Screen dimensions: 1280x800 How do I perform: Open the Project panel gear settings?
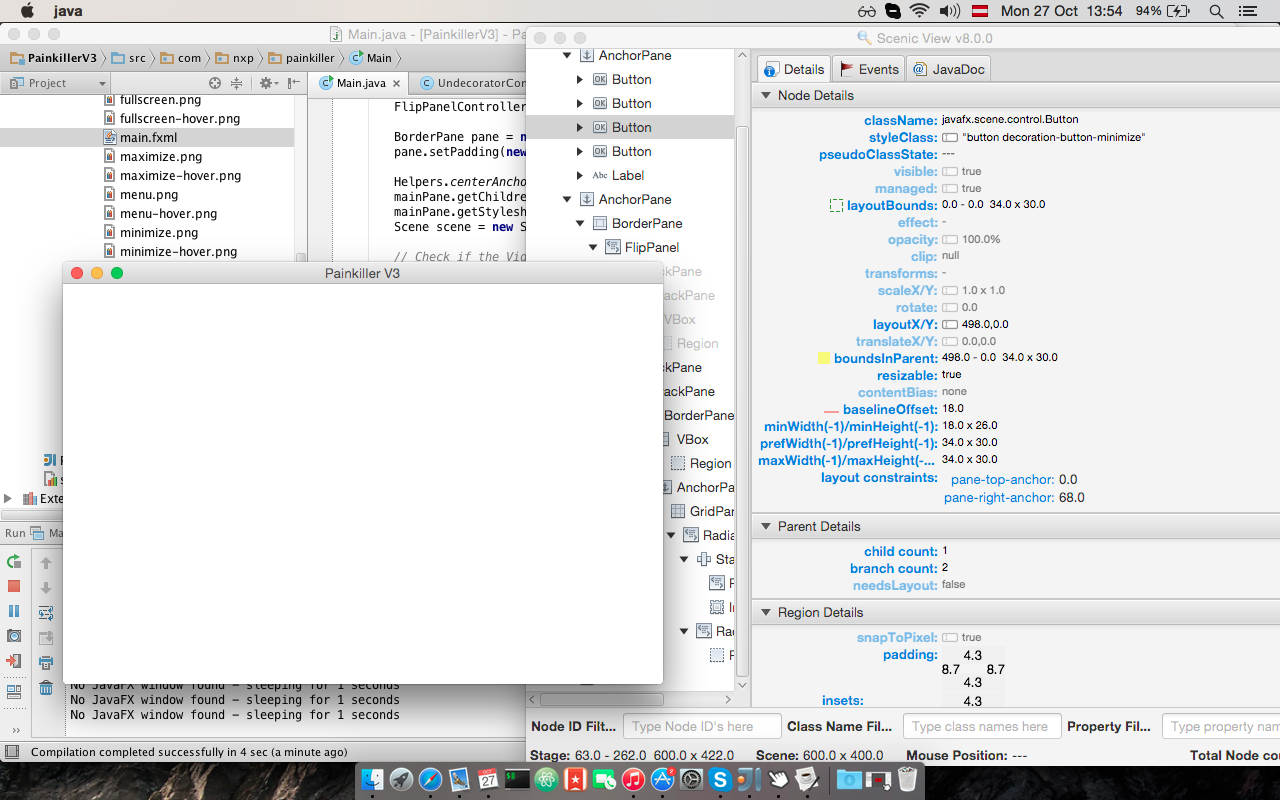pos(267,83)
